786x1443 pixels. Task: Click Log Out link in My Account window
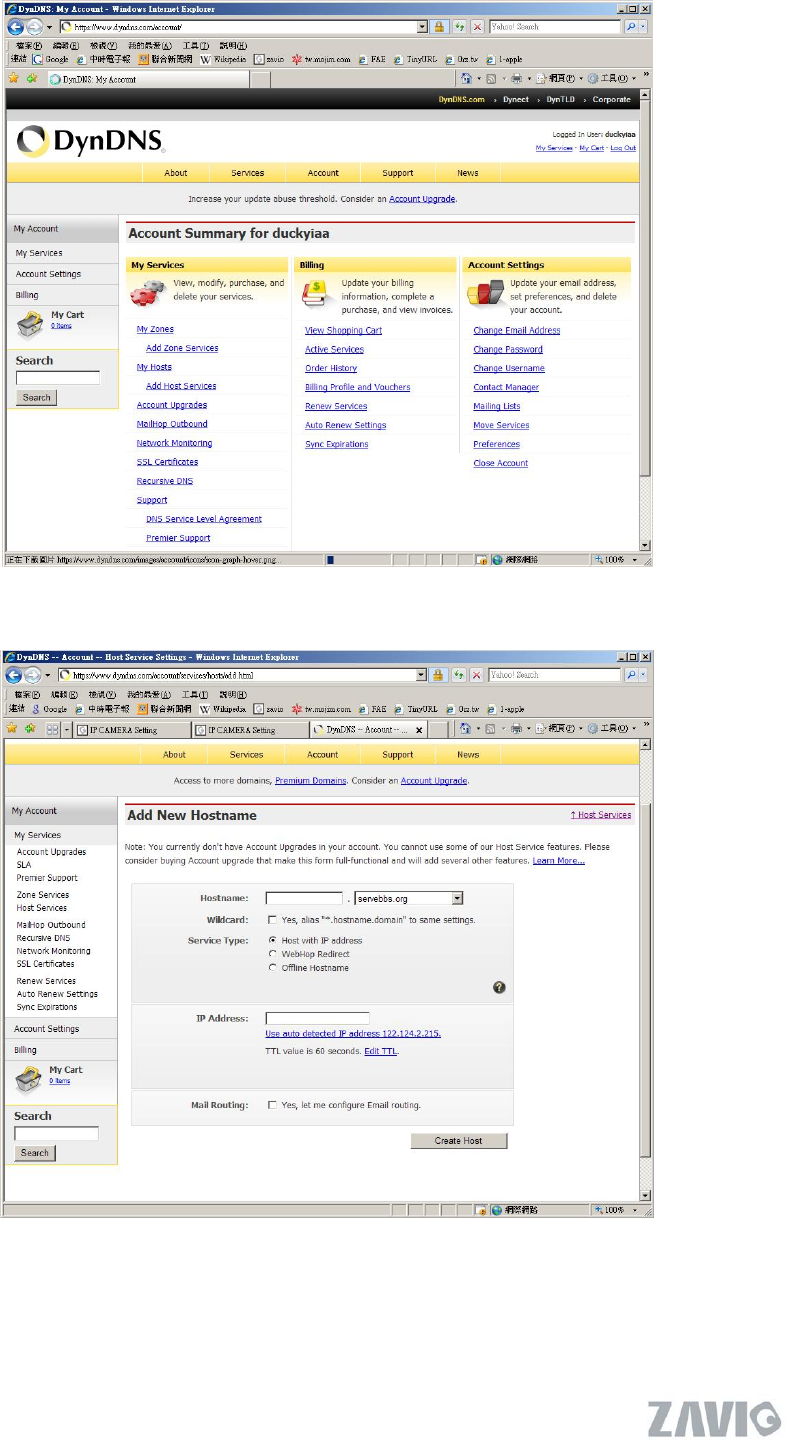pos(623,148)
